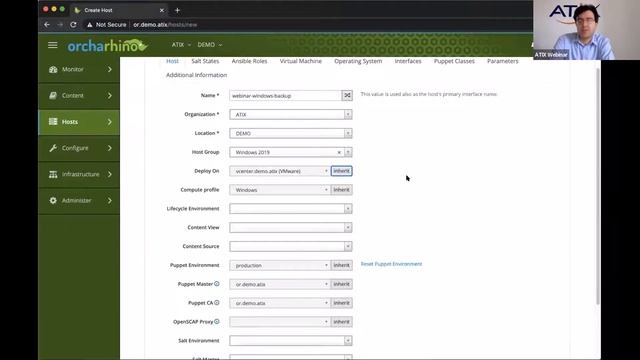Open the Organization select field
This screenshot has width=640, height=360.
[291, 115]
